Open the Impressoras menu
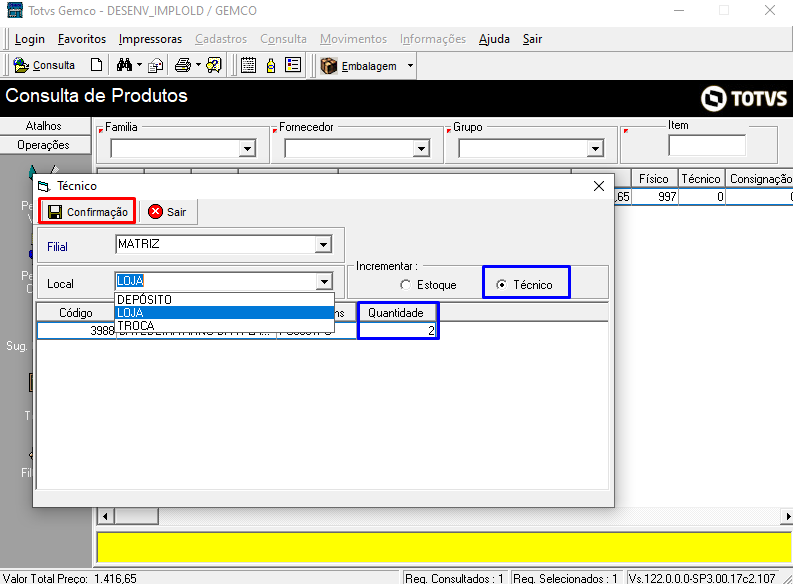Image resolution: width=793 pixels, height=584 pixels. click(150, 39)
